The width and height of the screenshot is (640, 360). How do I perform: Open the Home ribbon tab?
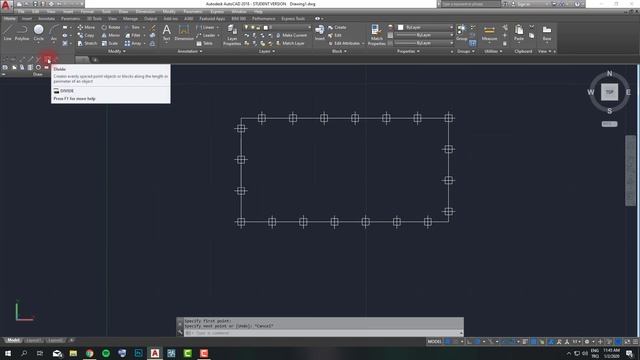coord(9,18)
